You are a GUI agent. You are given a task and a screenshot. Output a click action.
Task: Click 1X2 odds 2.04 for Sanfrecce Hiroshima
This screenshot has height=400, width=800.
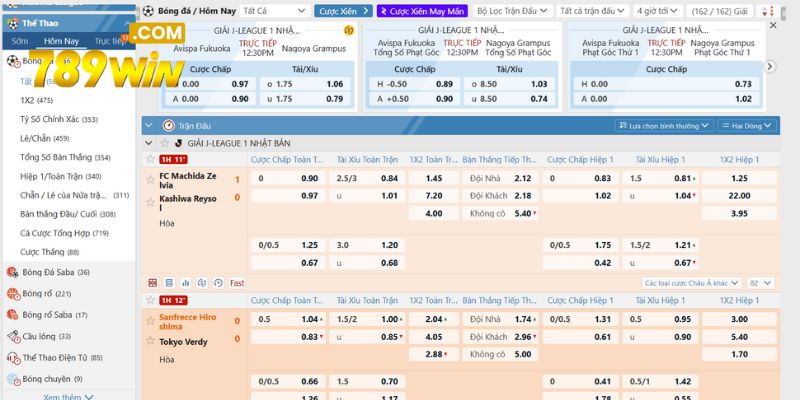pyautogui.click(x=434, y=319)
